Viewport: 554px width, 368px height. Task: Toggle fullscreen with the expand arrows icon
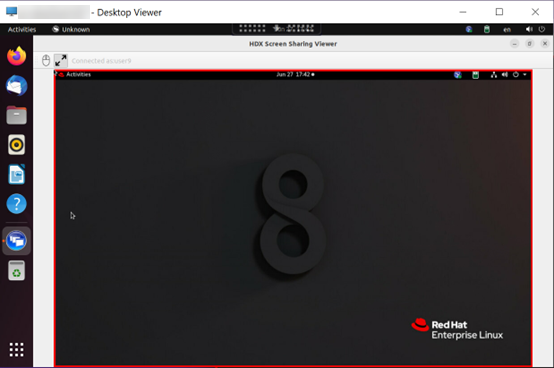pyautogui.click(x=61, y=60)
